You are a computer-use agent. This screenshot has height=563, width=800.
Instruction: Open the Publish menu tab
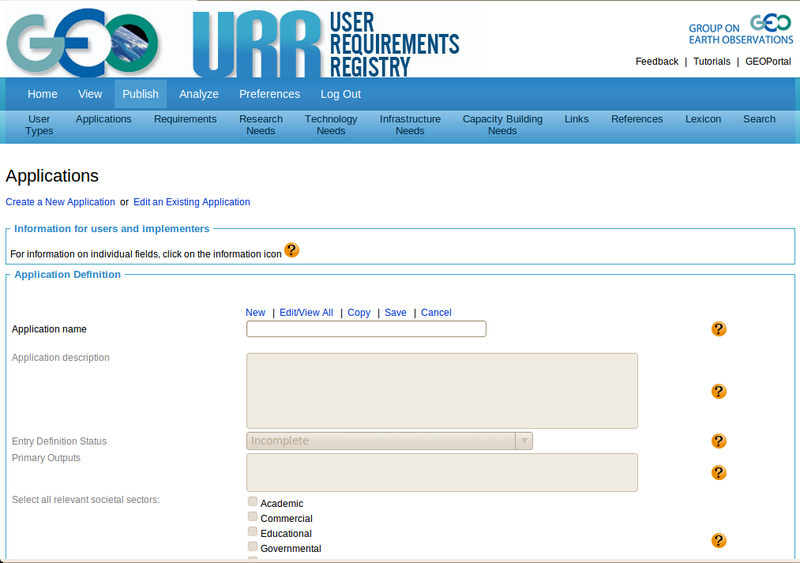140,94
